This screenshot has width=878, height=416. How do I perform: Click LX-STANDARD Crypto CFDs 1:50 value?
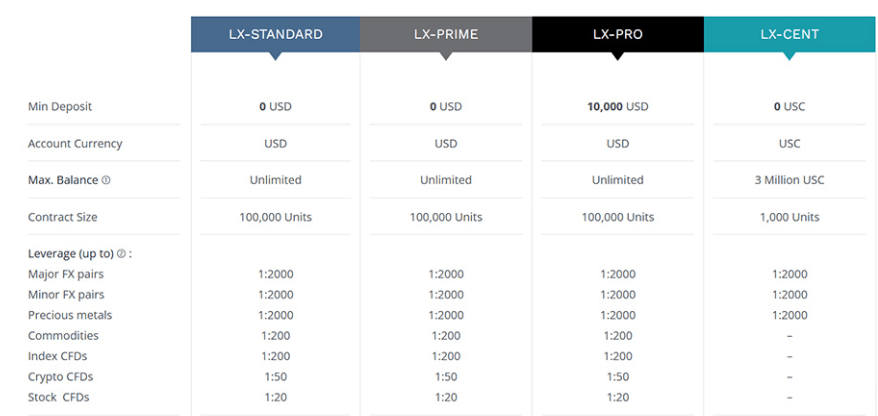(x=275, y=377)
